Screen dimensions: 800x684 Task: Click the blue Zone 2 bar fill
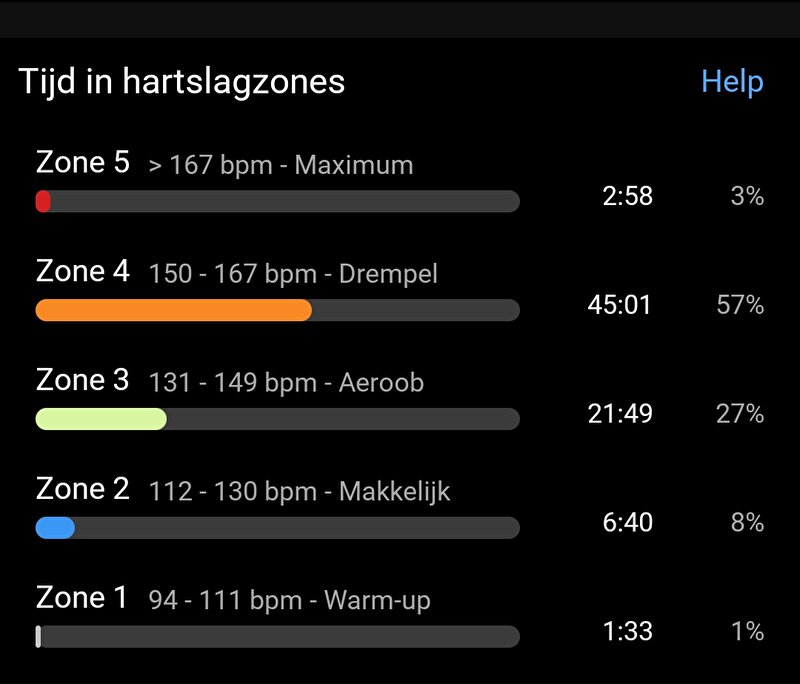pyautogui.click(x=55, y=528)
